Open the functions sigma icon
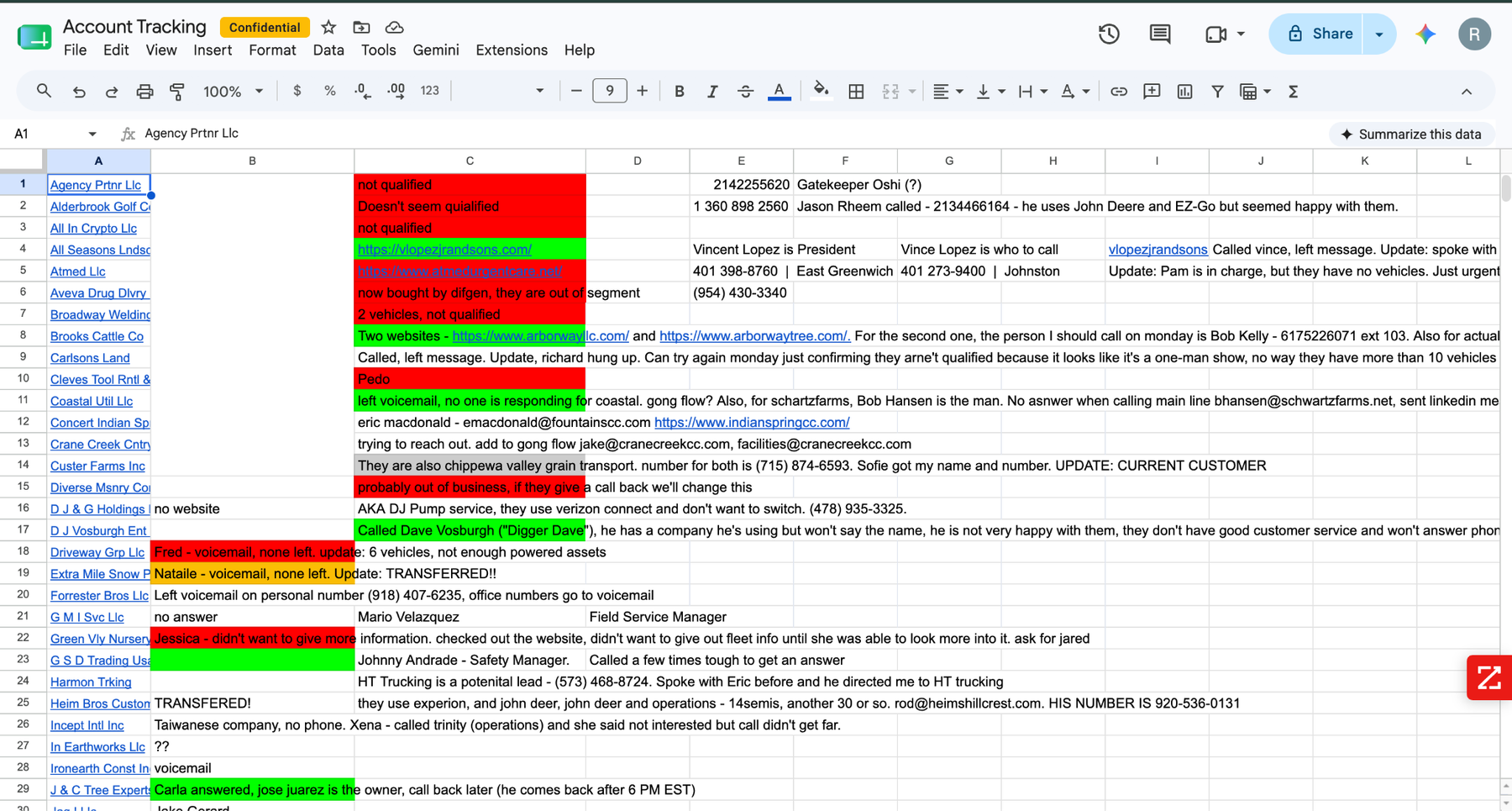 point(1293,92)
